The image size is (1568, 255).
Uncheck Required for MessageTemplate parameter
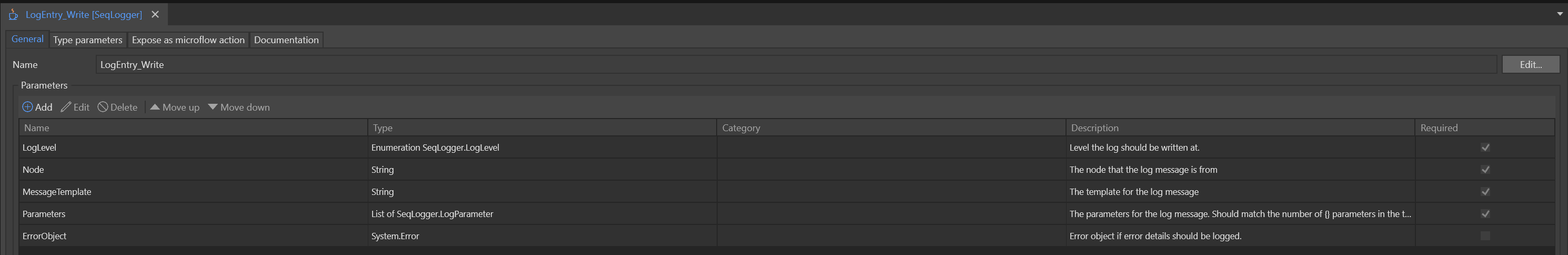point(1485,192)
